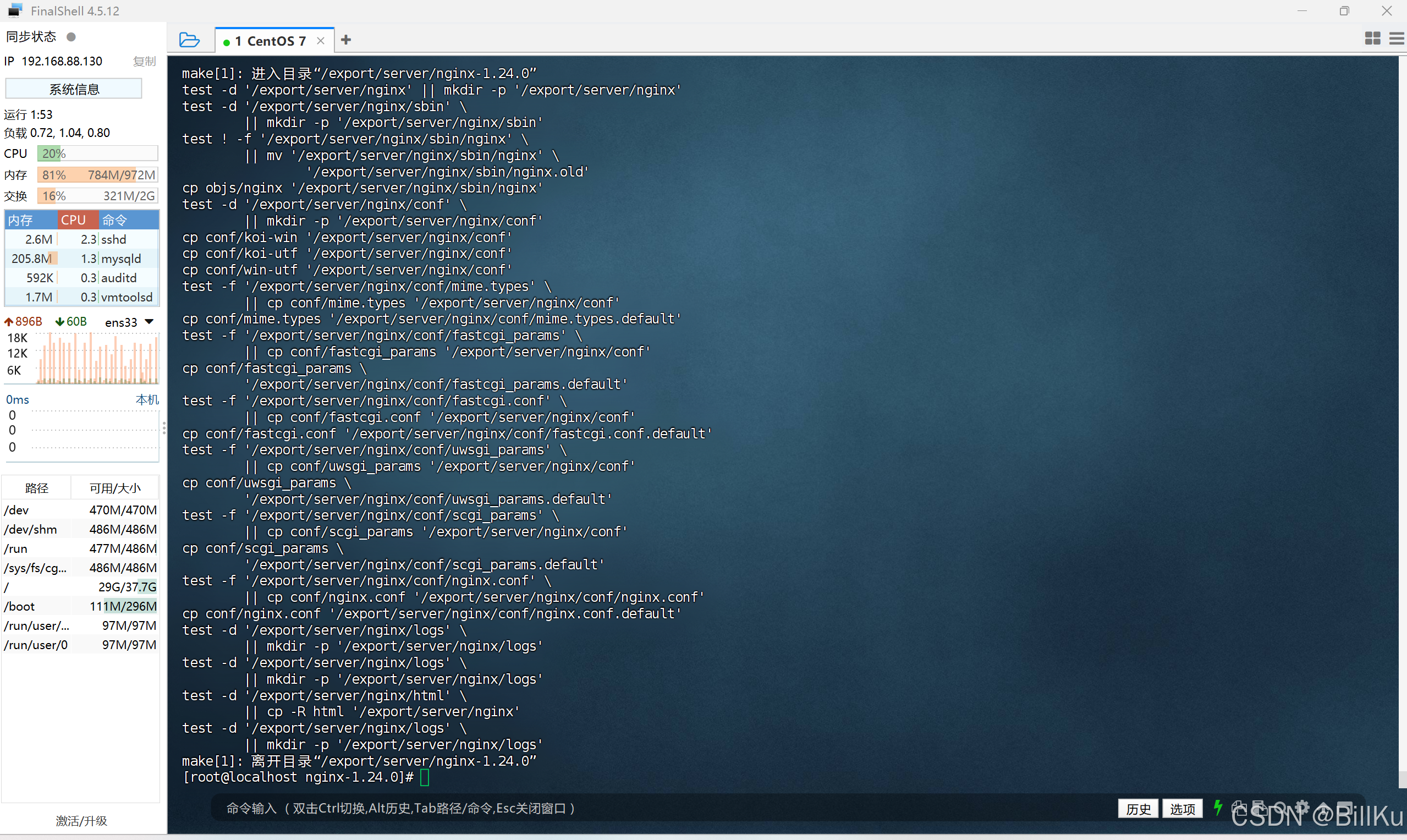
Task: Click 激活/升级 activate upgrade link
Action: [x=81, y=821]
